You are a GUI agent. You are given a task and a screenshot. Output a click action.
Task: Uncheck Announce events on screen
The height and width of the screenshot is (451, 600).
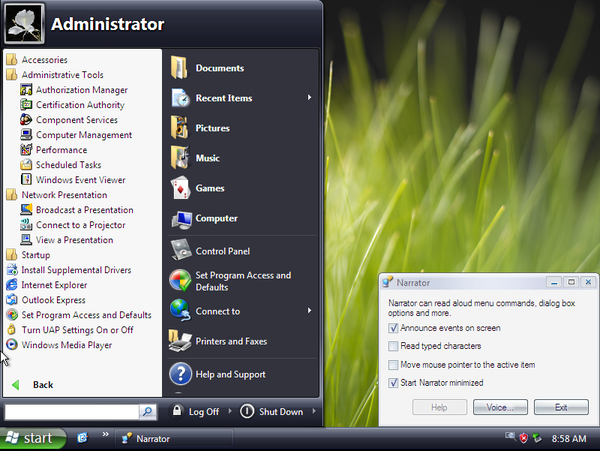(x=393, y=328)
